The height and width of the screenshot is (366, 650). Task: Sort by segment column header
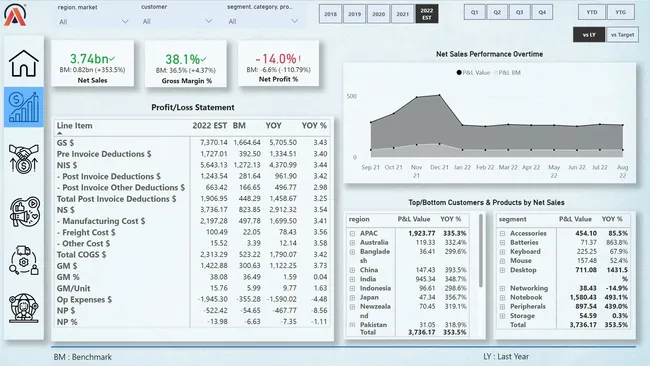coord(512,219)
